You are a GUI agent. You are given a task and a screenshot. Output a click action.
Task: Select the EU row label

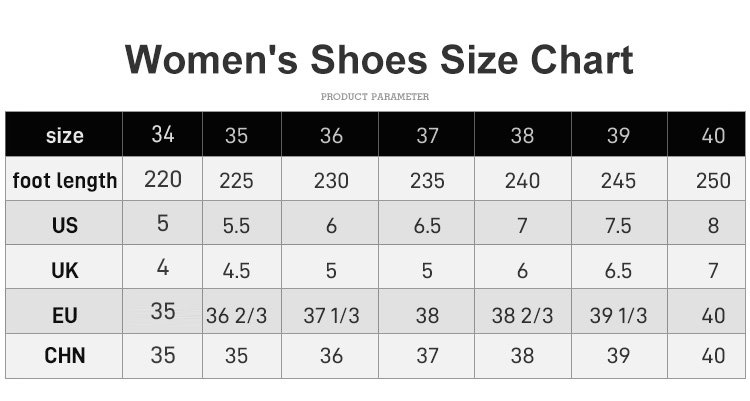[65, 315]
